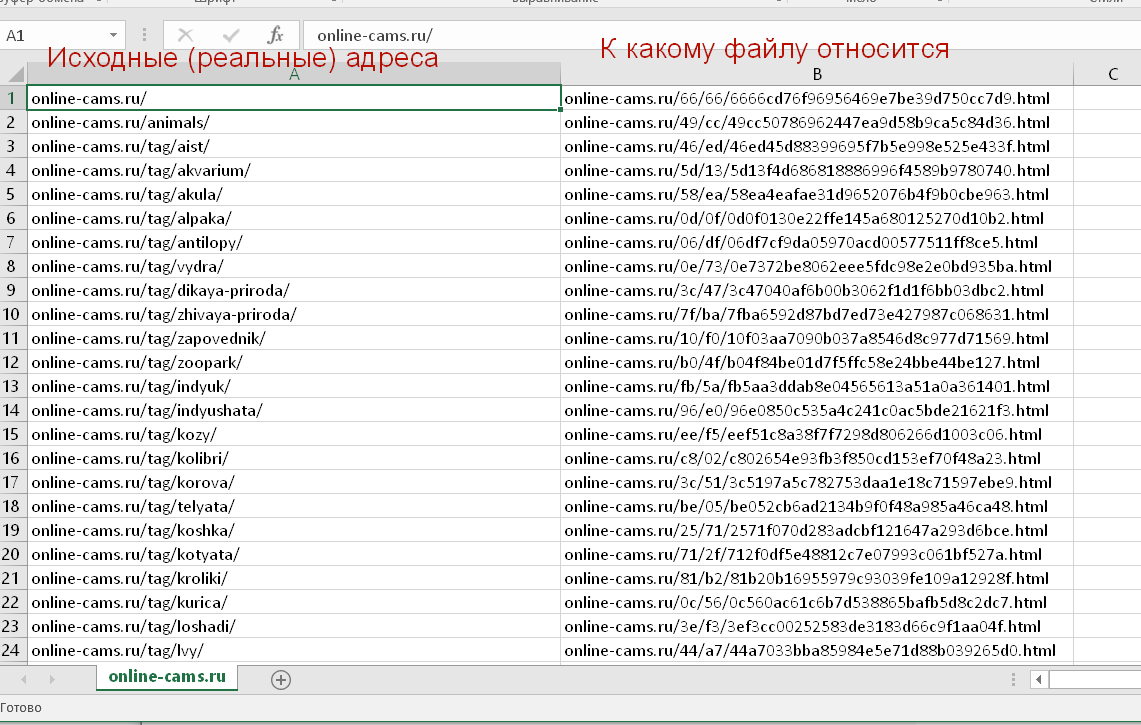The height and width of the screenshot is (725, 1141).
Task: Add a new sheet with plus icon
Action: [281, 680]
